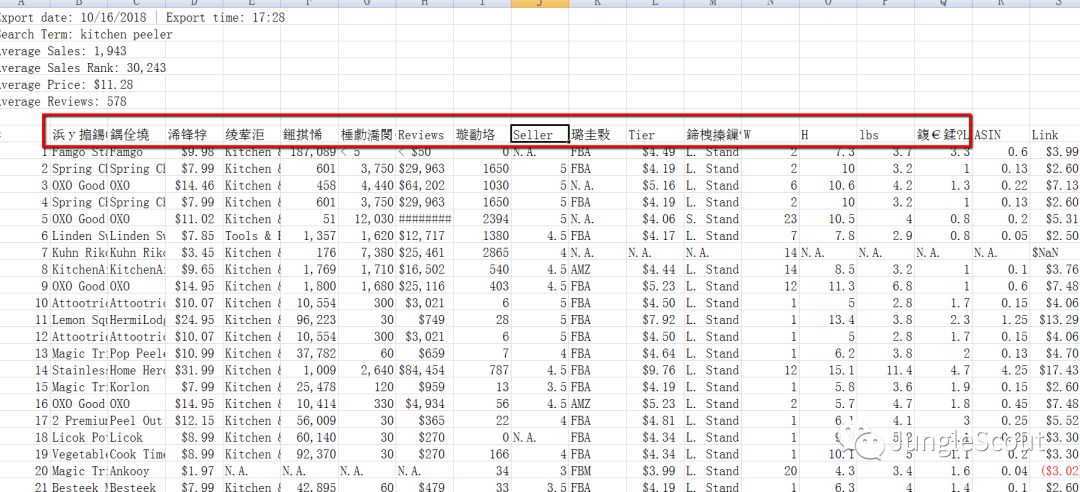
Task: Select the 2865 reviews cell
Action: (x=482, y=253)
